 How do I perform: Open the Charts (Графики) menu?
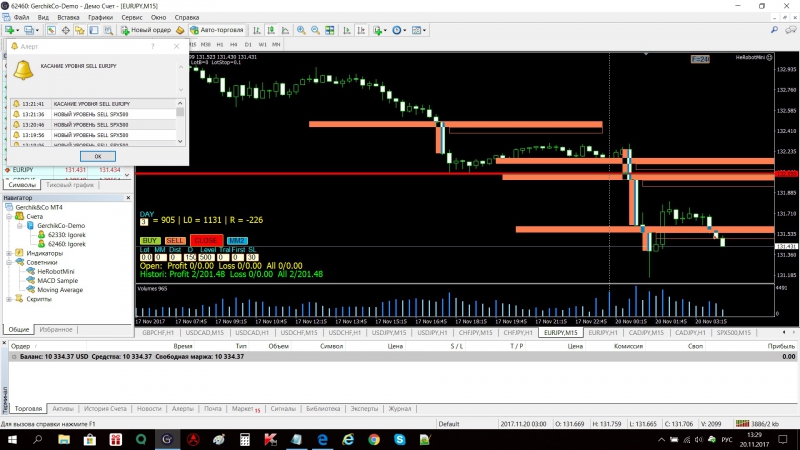coord(101,17)
